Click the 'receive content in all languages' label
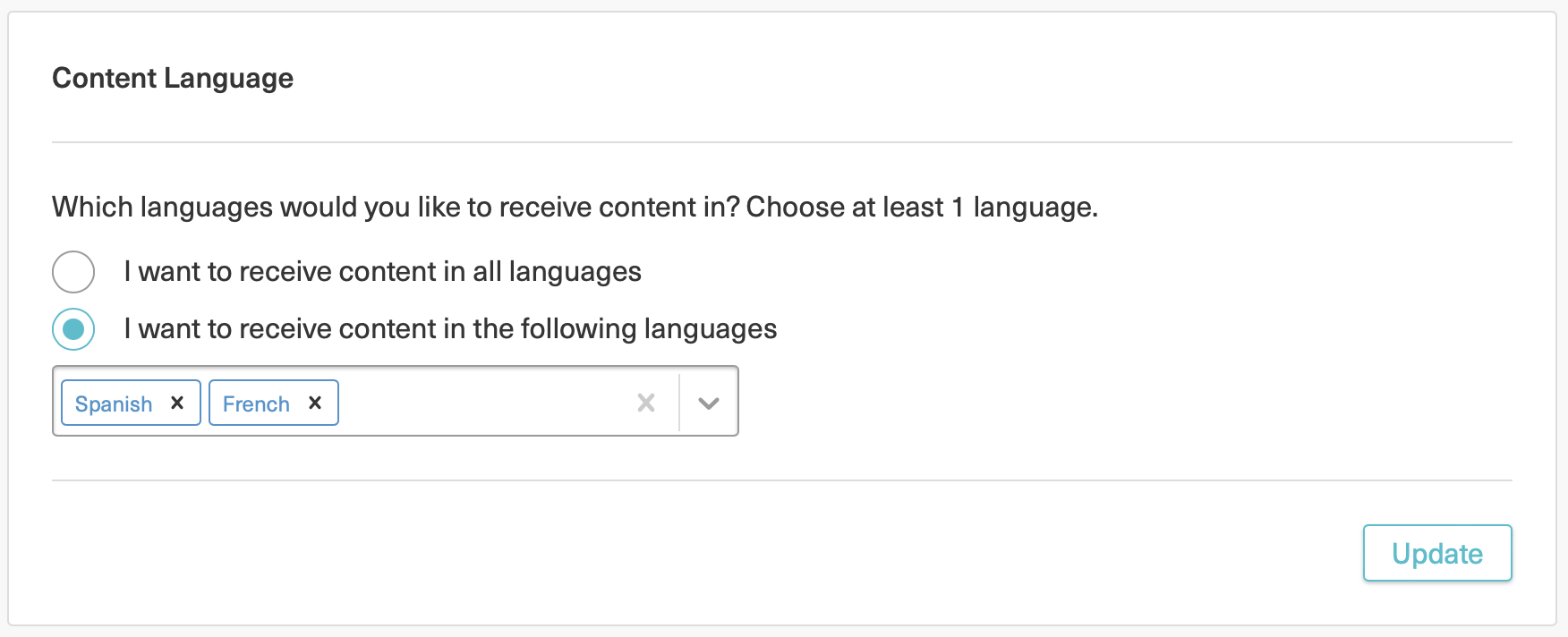The image size is (1568, 637). (x=382, y=272)
